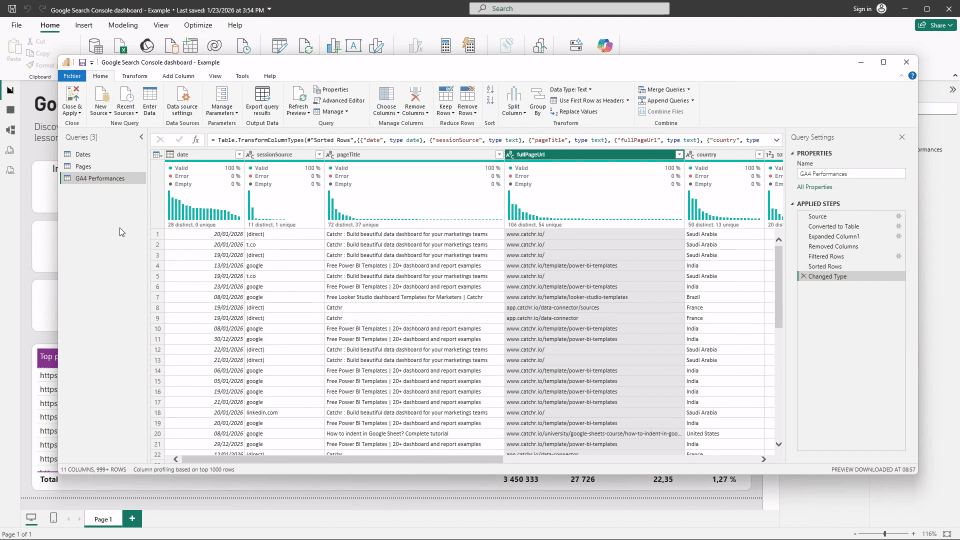Click the Split Column icon
The width and height of the screenshot is (960, 540).
click(x=514, y=94)
